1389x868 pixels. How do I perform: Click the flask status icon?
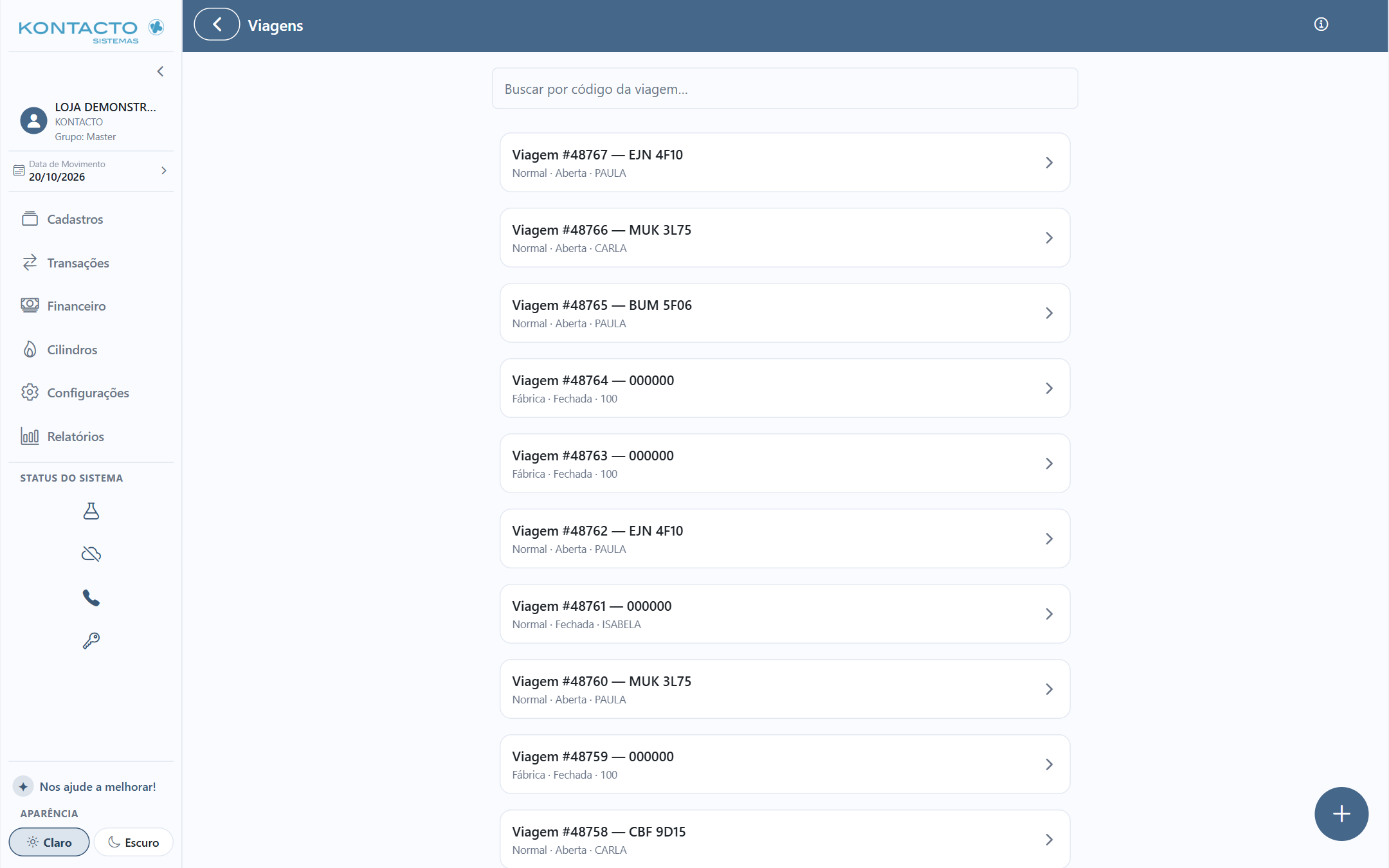pyautogui.click(x=91, y=511)
